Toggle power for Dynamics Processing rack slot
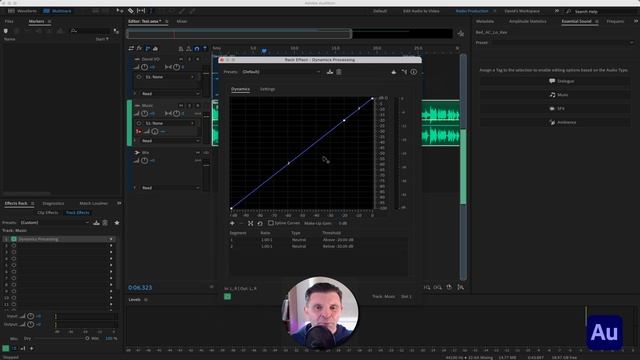Screen dimensions: 640x360 click(14, 239)
